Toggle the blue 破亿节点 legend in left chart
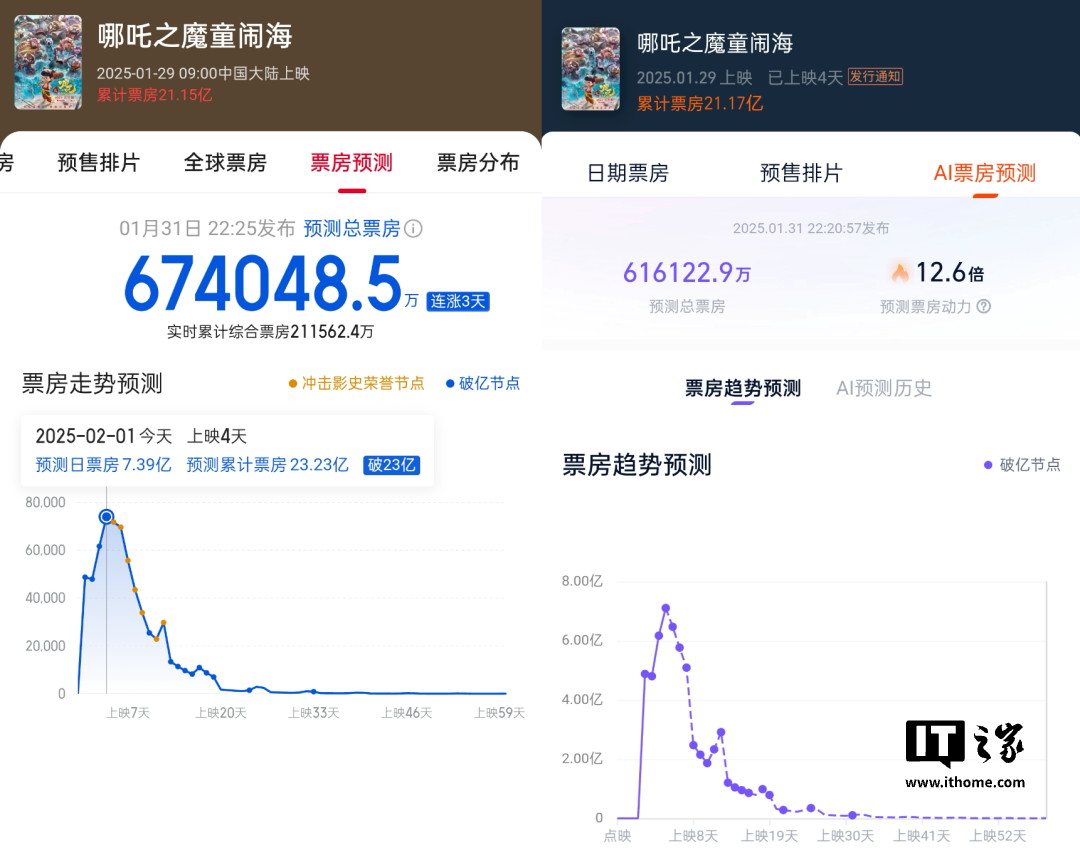 (483, 383)
